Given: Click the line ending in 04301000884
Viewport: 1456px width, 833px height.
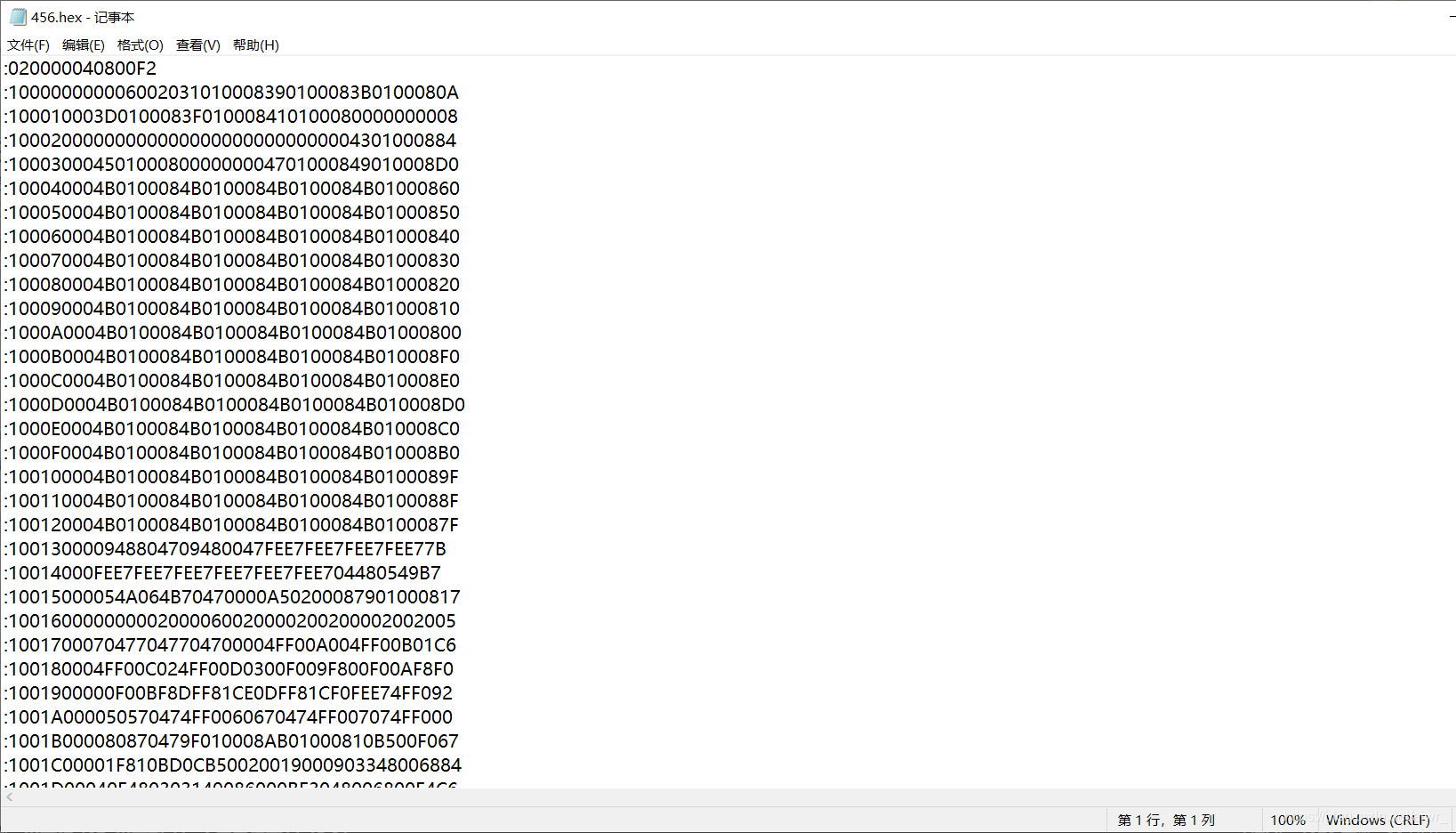Looking at the screenshot, I should [x=230, y=141].
